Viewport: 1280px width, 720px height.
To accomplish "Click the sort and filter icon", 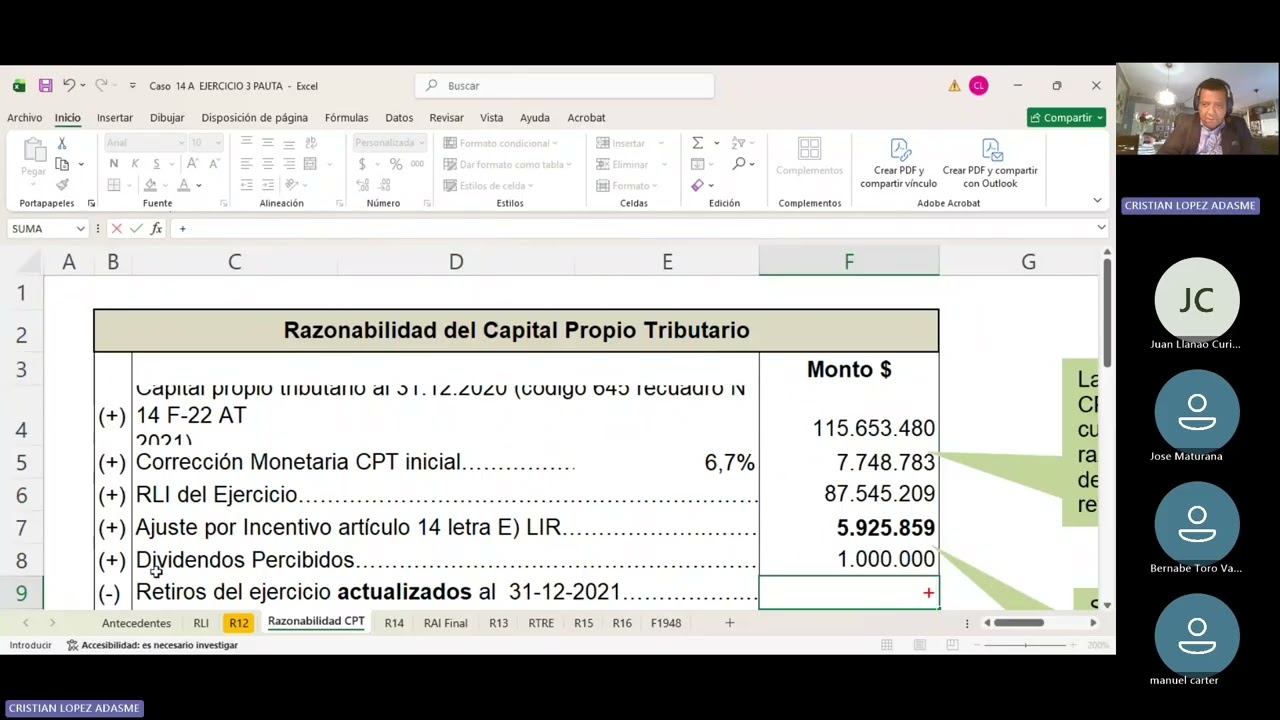I will tap(738, 143).
